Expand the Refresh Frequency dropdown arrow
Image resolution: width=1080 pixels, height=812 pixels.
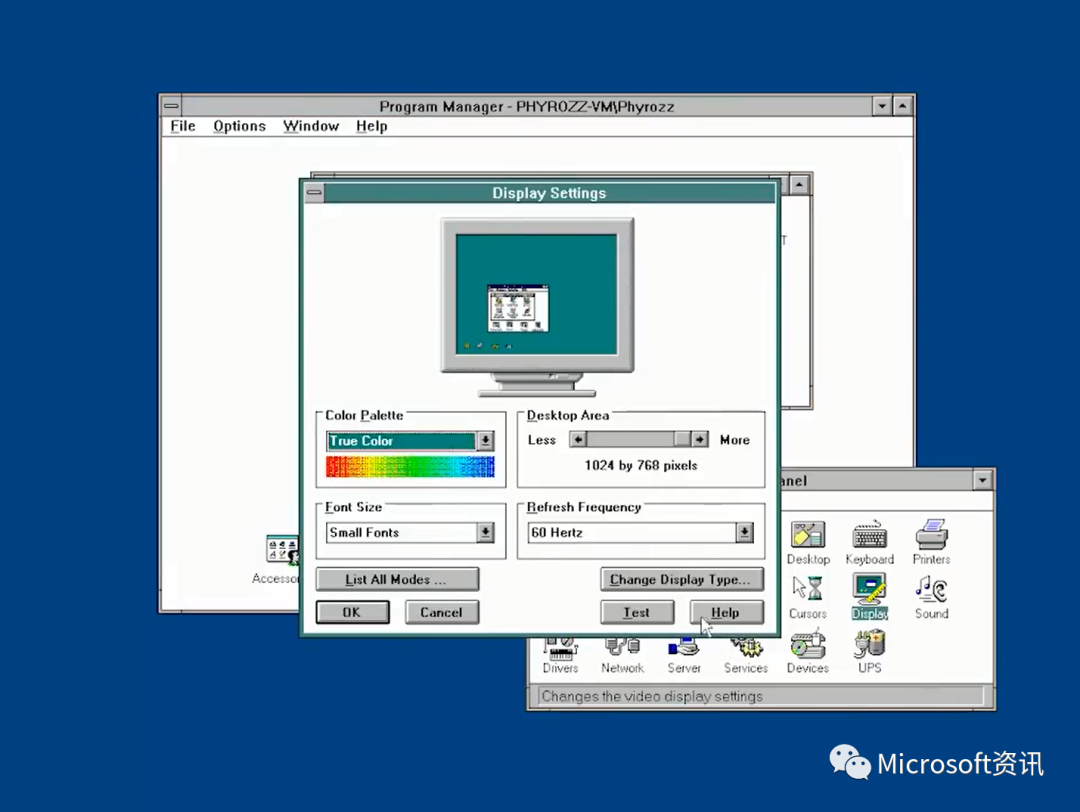[x=744, y=532]
